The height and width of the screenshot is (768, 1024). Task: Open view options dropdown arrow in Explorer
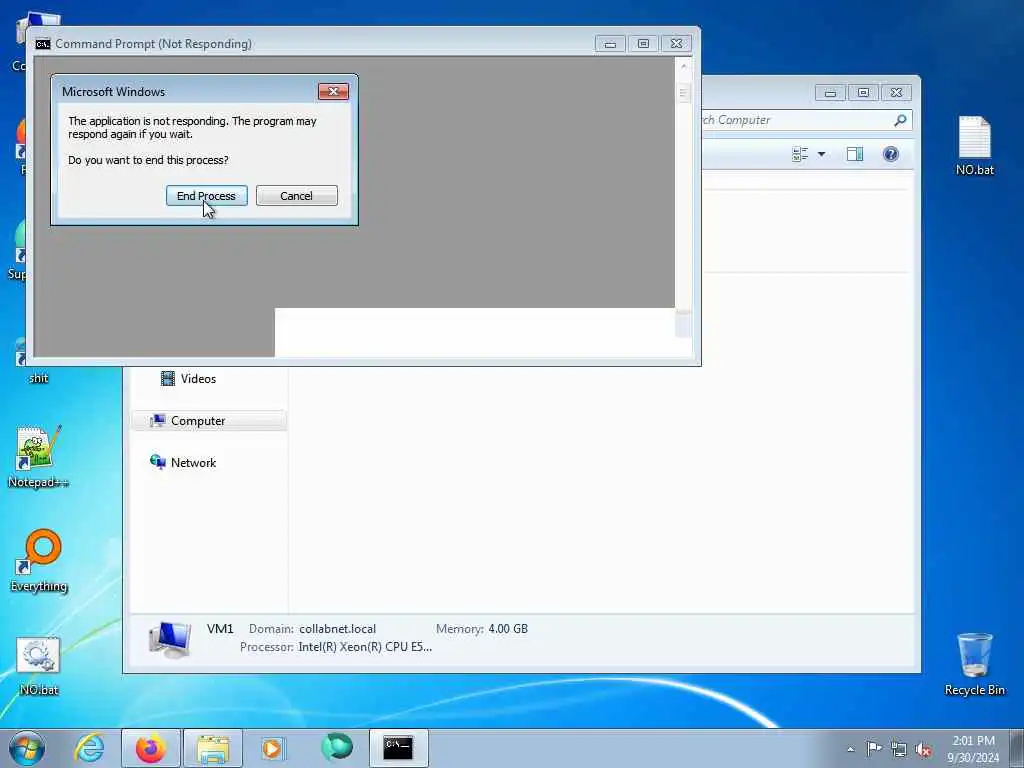(822, 154)
